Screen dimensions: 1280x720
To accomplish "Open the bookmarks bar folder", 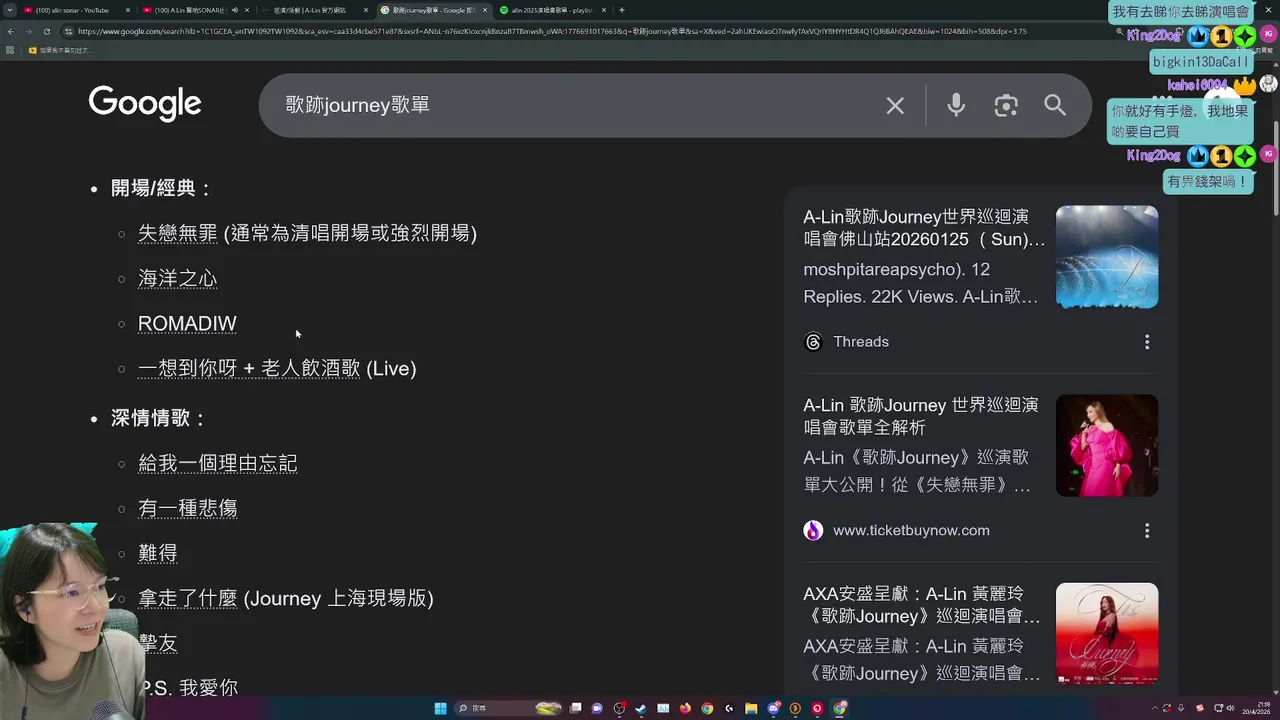I will pos(60,50).
